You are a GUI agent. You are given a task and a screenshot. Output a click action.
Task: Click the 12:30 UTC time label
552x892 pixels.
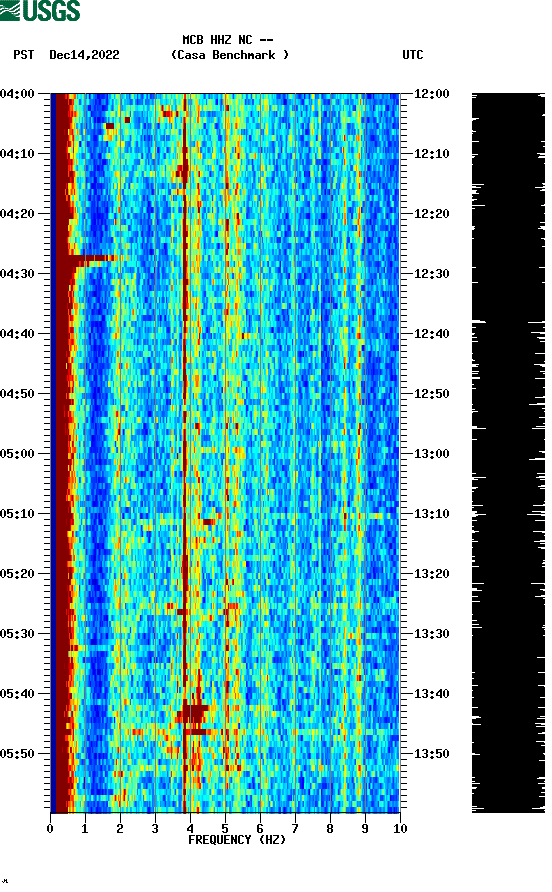pyautogui.click(x=431, y=274)
